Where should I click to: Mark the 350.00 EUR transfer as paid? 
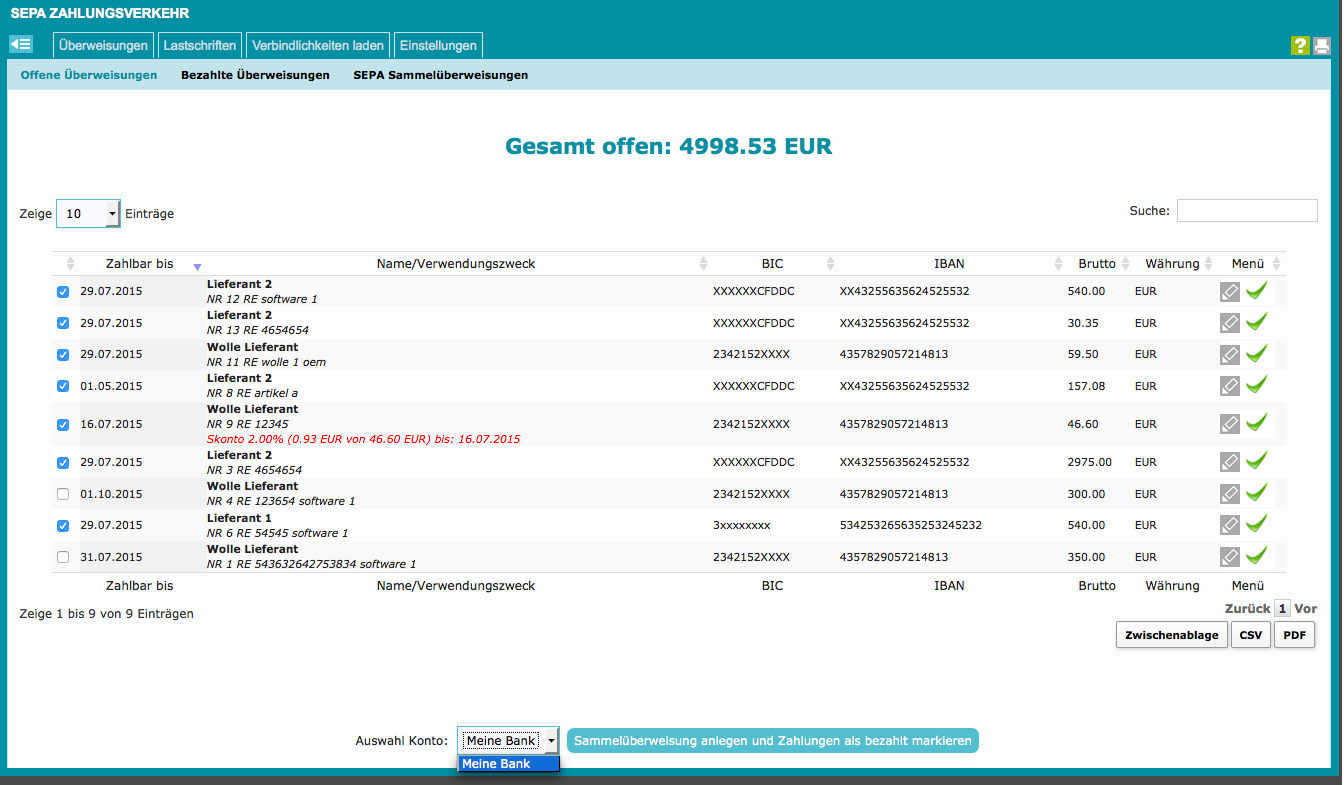tap(1257, 557)
